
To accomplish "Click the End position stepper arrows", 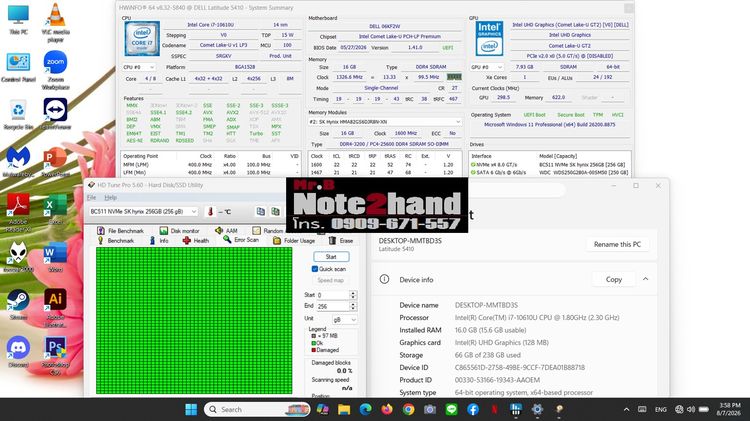I will click(353, 306).
